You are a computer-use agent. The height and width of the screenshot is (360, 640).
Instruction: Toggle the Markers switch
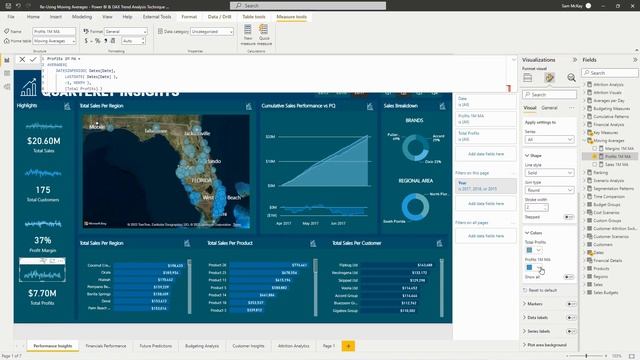(571, 304)
